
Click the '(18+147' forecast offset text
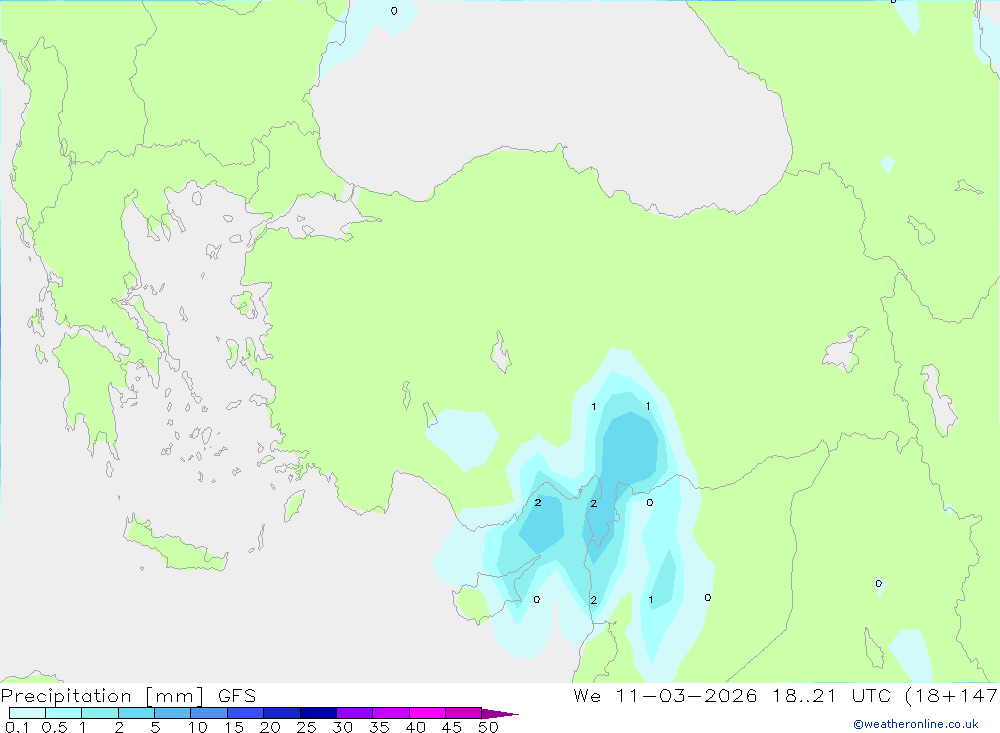952,695
